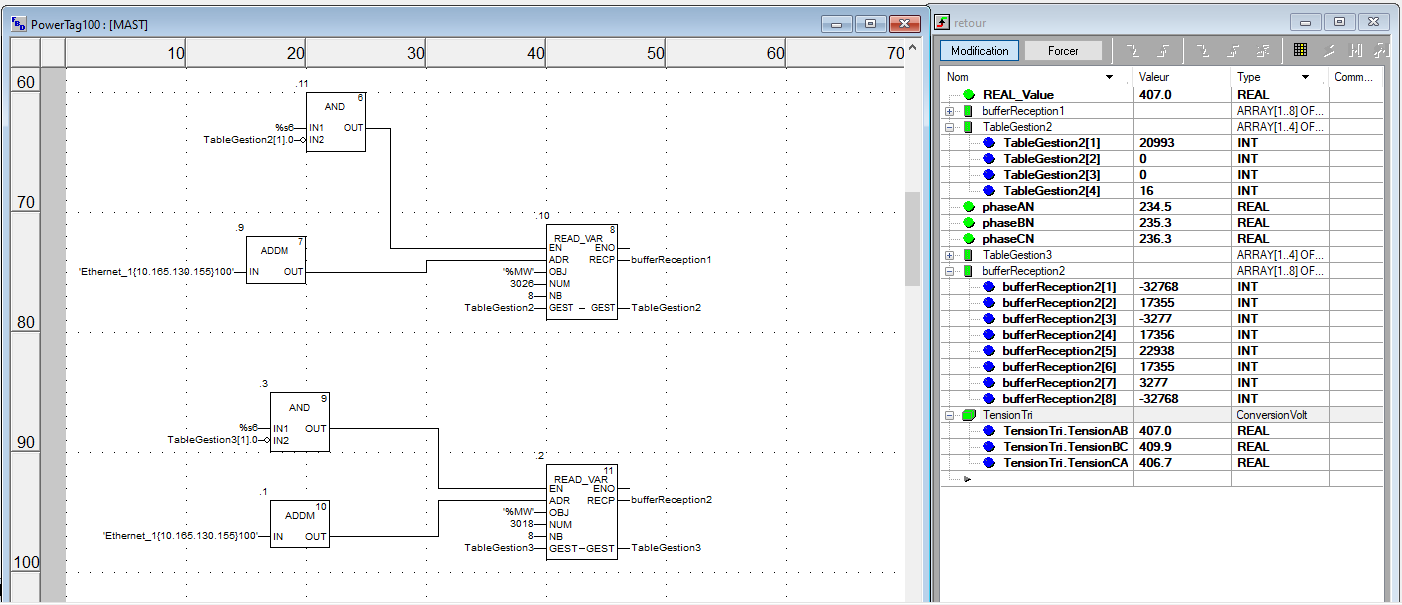The height and width of the screenshot is (605, 1402).
Task: Open the Nom column filter dropdown
Action: click(x=1109, y=77)
